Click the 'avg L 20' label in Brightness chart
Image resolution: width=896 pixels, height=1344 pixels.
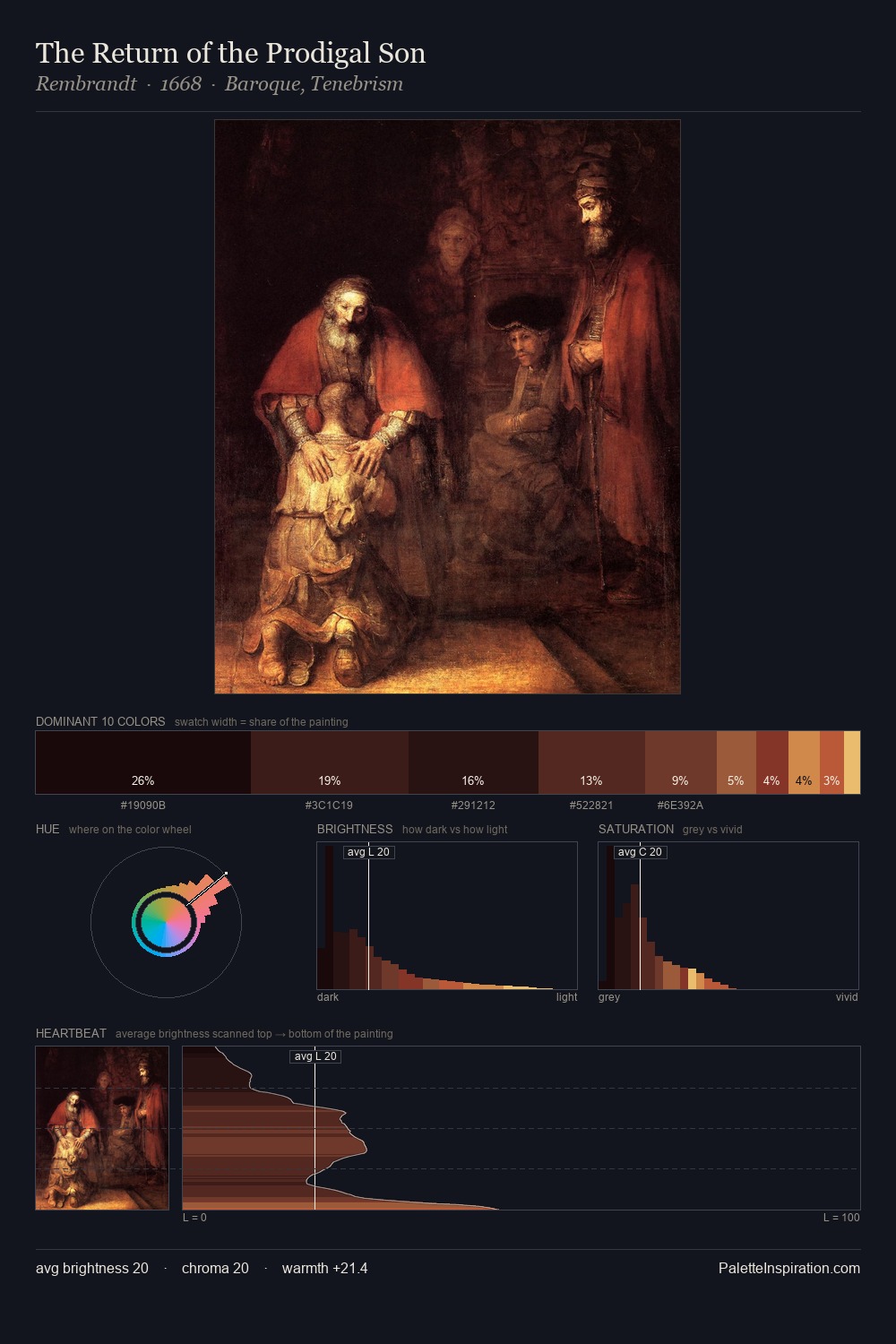click(x=368, y=852)
